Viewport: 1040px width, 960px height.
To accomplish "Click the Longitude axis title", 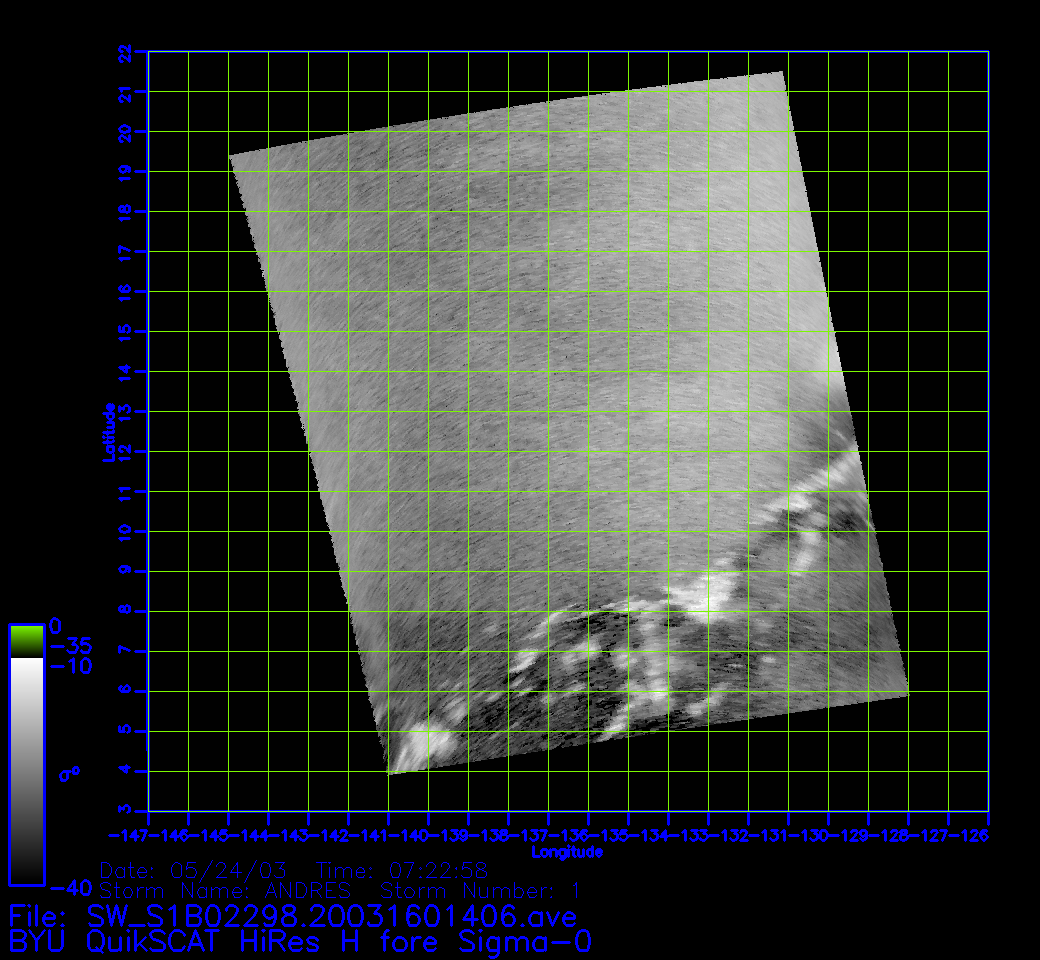I will tap(567, 853).
